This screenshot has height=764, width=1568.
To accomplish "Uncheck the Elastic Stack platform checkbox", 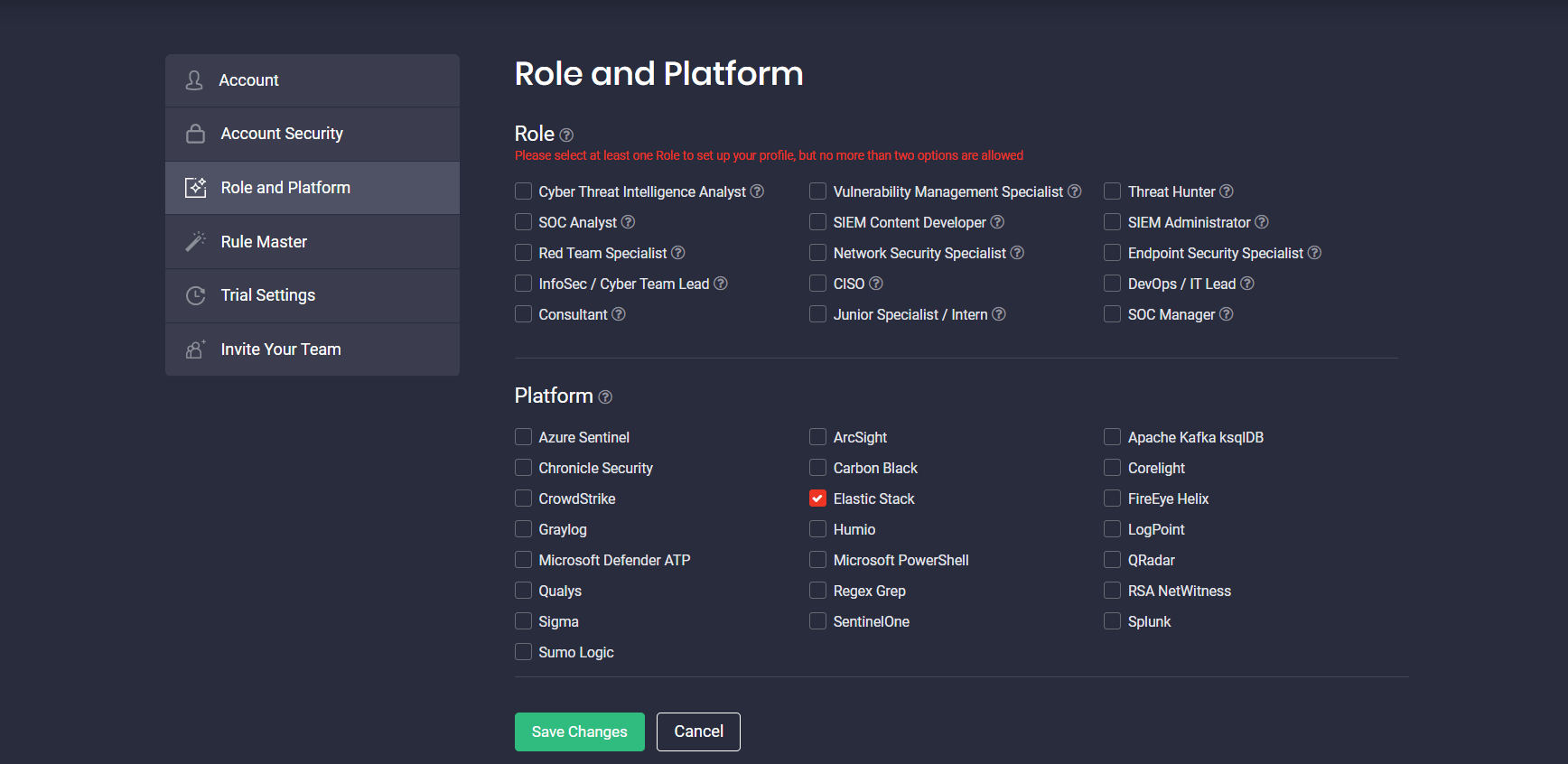I will 817,498.
